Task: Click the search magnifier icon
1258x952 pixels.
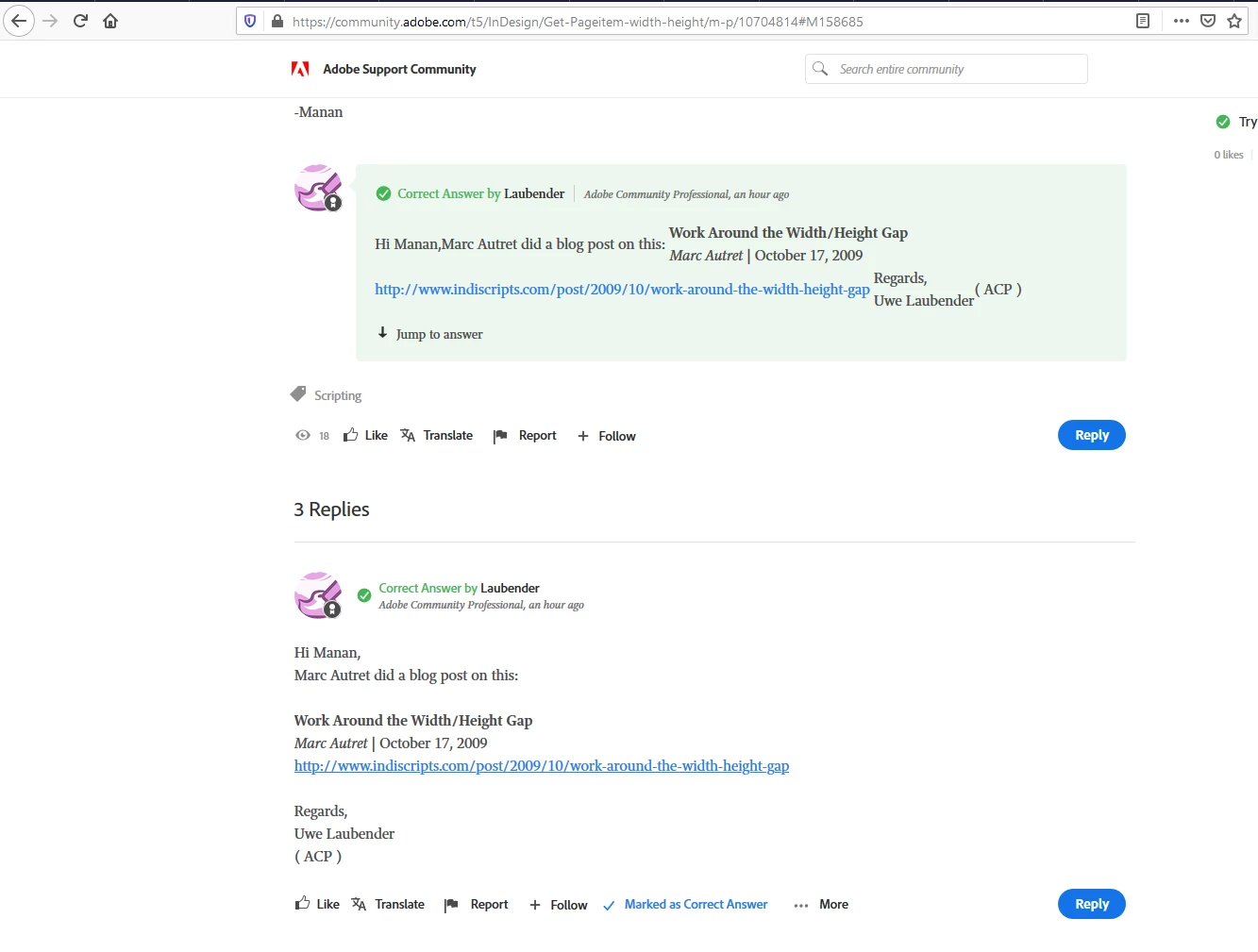Action: click(x=820, y=69)
